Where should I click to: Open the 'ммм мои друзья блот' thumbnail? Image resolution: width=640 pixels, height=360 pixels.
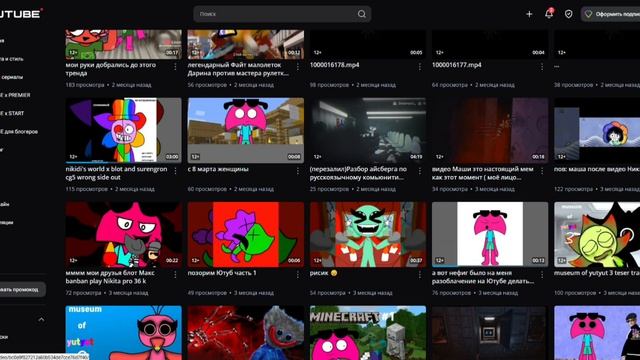(x=124, y=234)
